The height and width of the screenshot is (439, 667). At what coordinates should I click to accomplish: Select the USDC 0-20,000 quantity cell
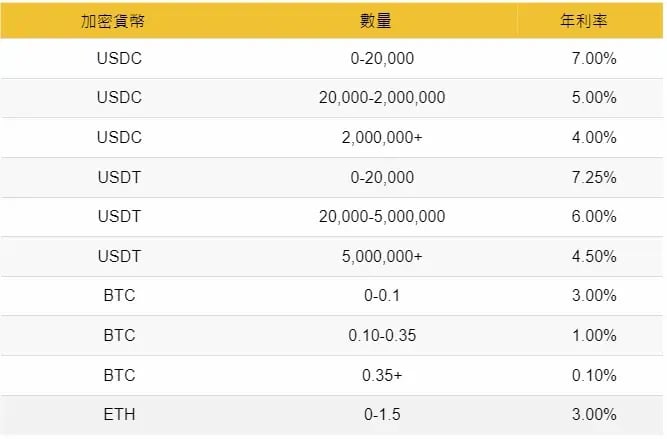click(x=382, y=58)
